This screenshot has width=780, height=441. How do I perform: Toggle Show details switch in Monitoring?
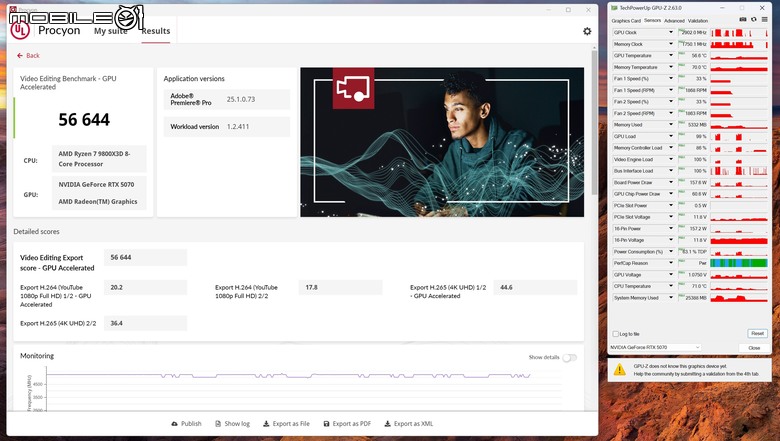pyautogui.click(x=570, y=357)
